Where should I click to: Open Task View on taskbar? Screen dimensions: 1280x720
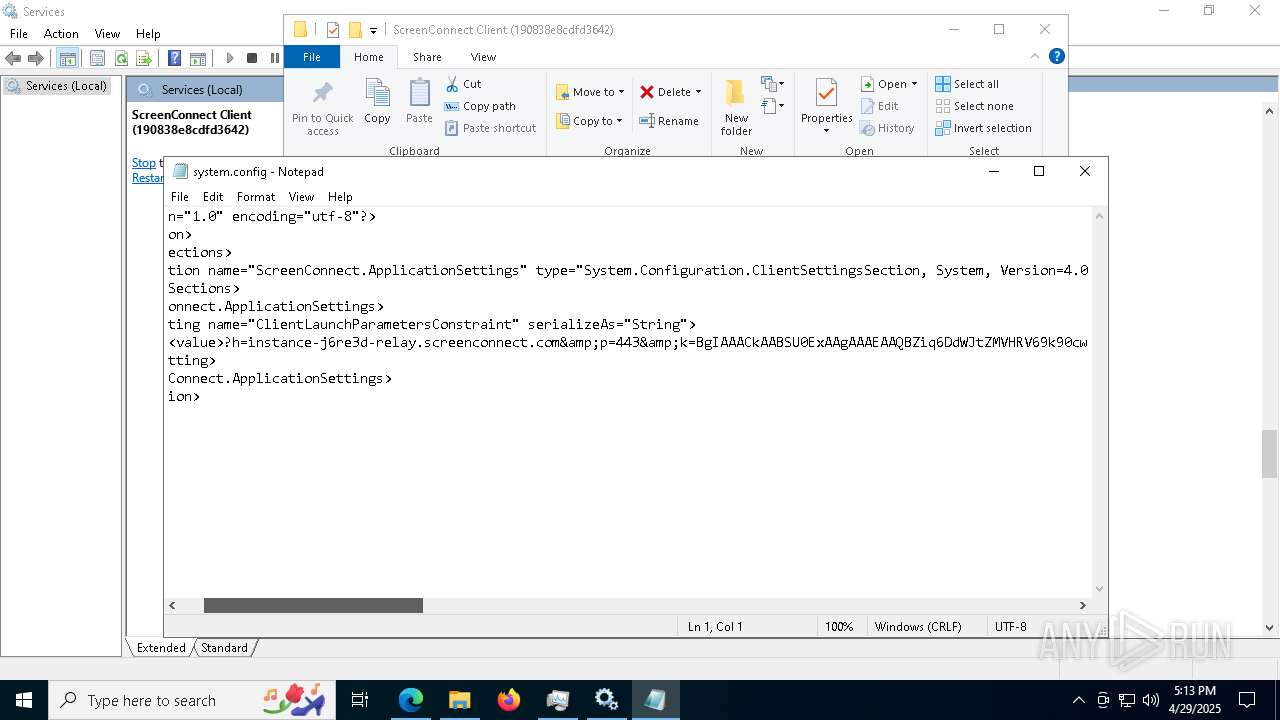click(361, 700)
